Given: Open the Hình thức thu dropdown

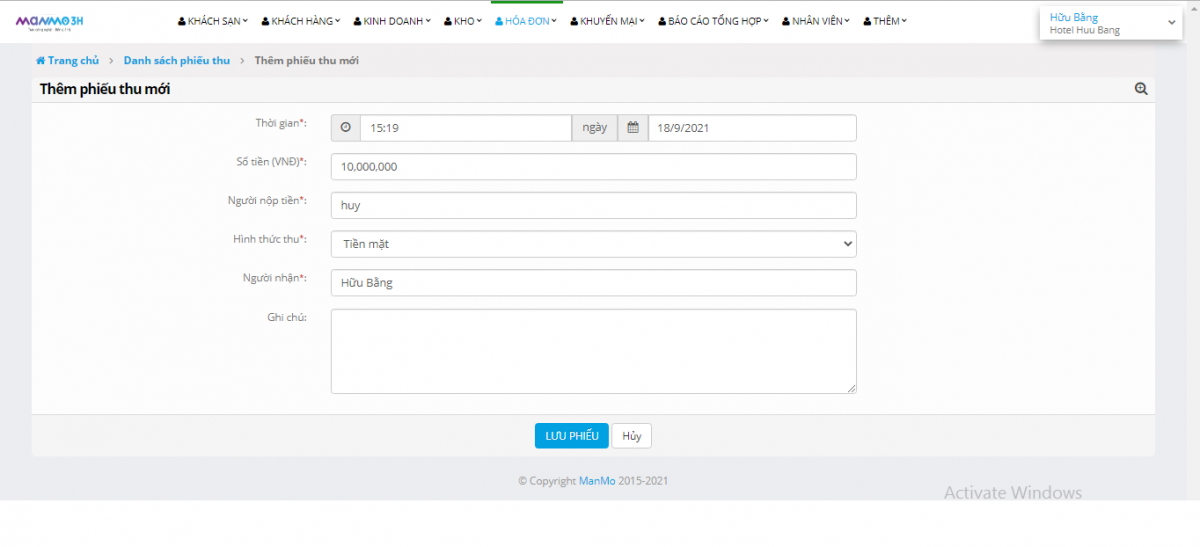Looking at the screenshot, I should click(593, 244).
